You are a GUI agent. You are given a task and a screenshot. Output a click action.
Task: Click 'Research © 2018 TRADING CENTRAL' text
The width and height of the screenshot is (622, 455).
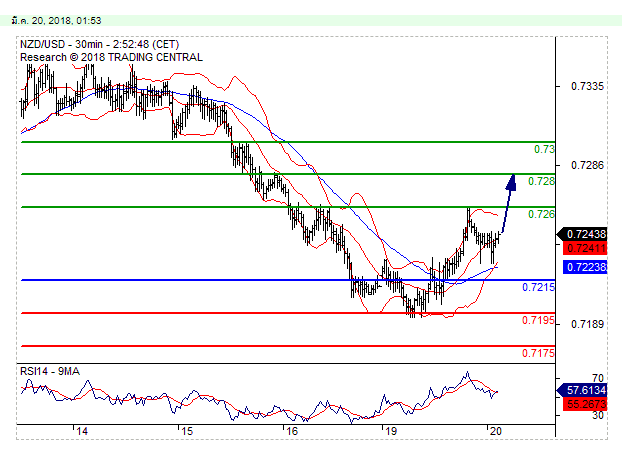(111, 57)
